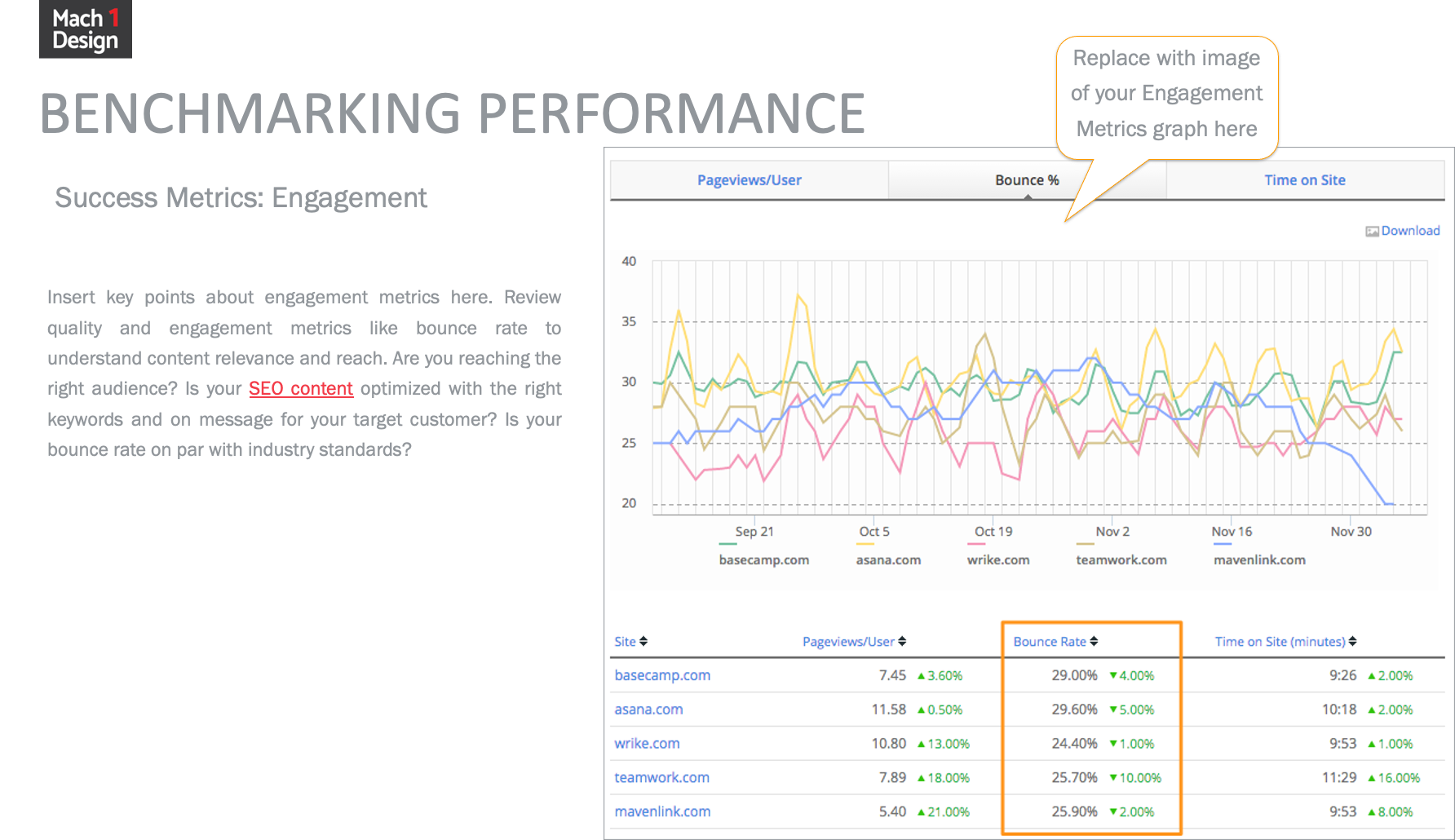This screenshot has height=840, width=1455.
Task: Click the Bounce Rate sort arrows icon
Action: pyautogui.click(x=1094, y=641)
